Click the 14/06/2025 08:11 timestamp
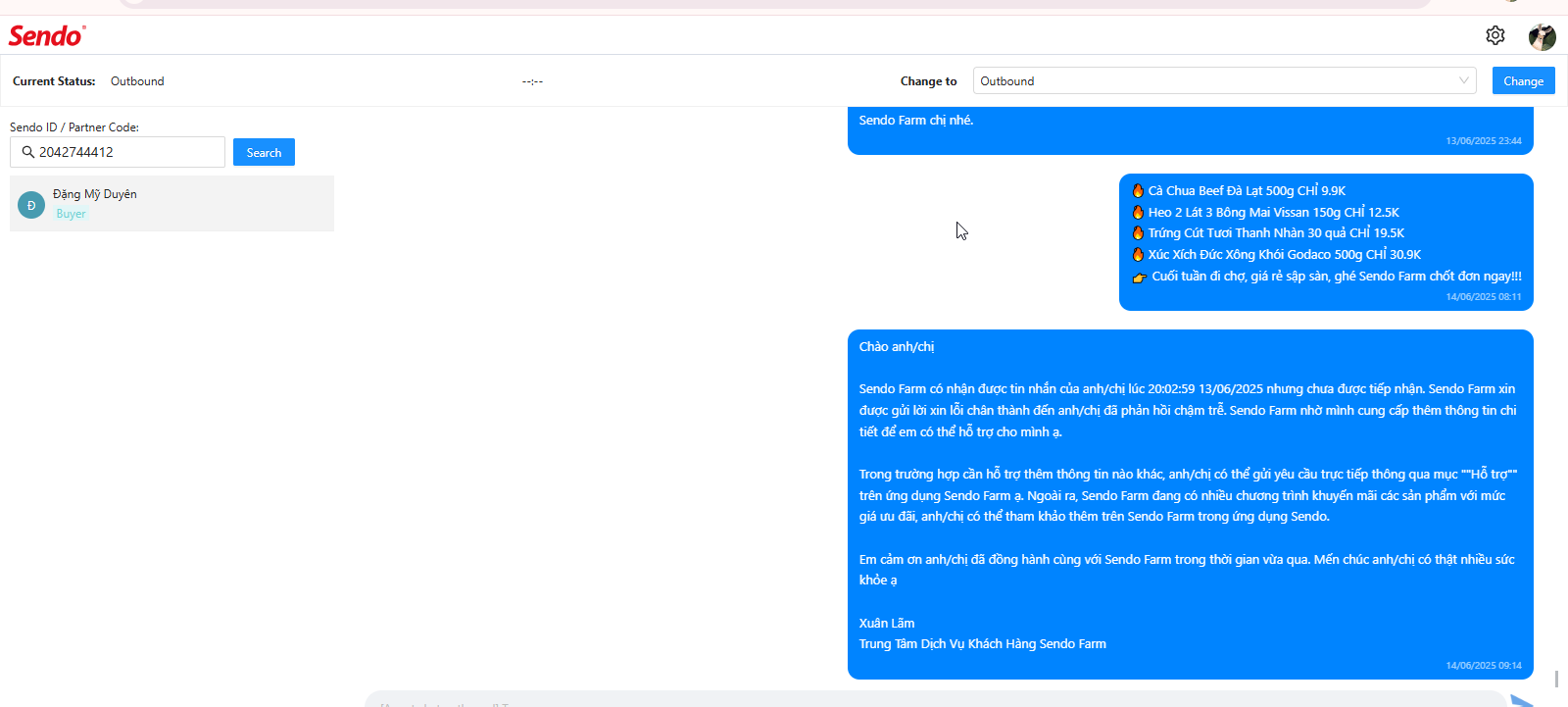Image resolution: width=1568 pixels, height=707 pixels. pyautogui.click(x=1484, y=297)
